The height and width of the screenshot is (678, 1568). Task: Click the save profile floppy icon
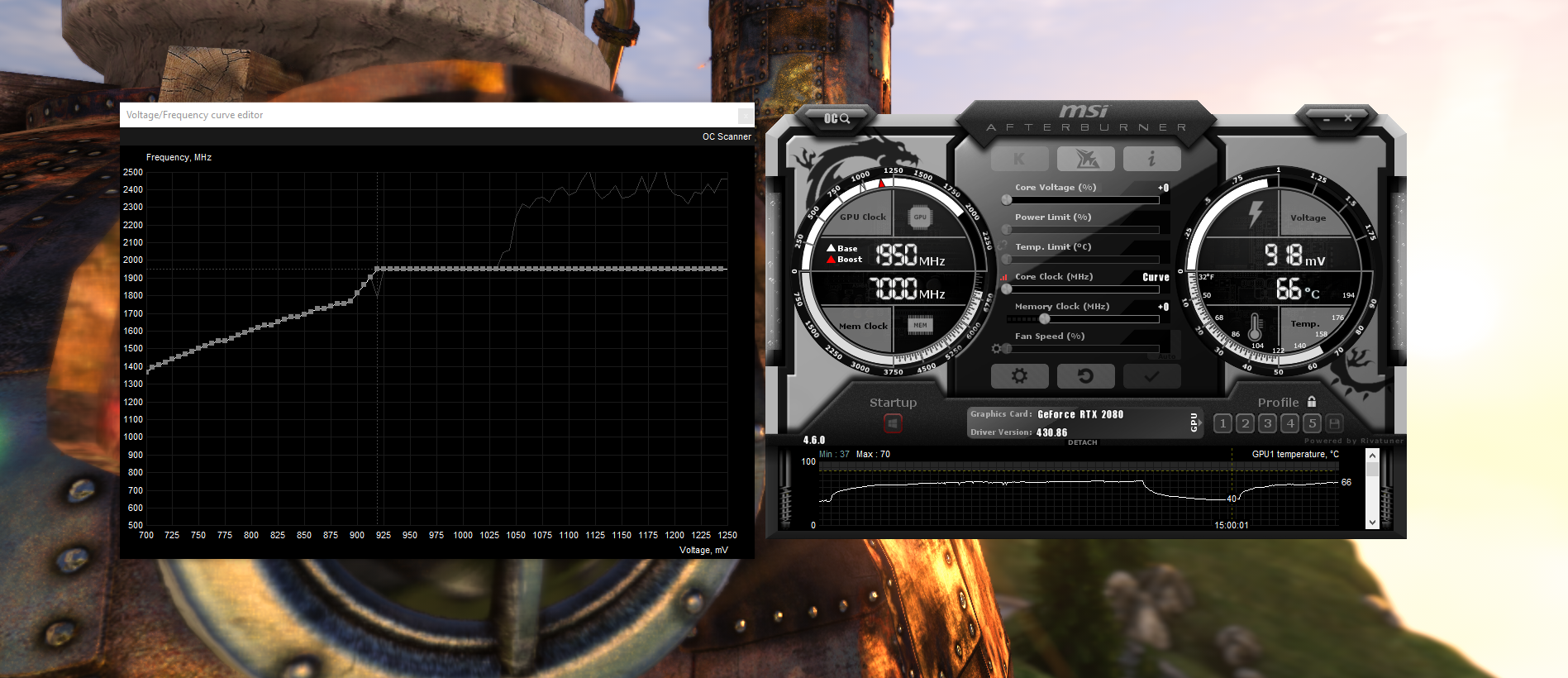click(x=1334, y=423)
